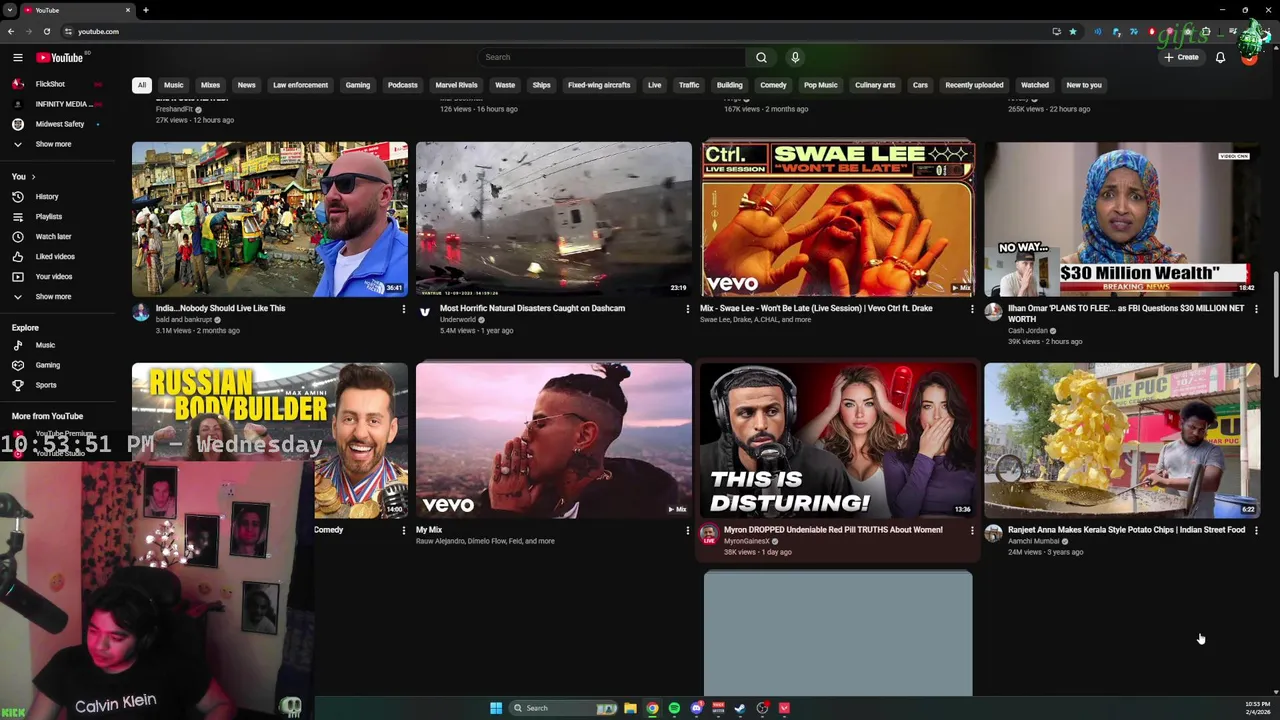Screen dimensions: 1280x720
Task: Open the Aamchi Mumbai channel link
Action: click(x=1033, y=541)
